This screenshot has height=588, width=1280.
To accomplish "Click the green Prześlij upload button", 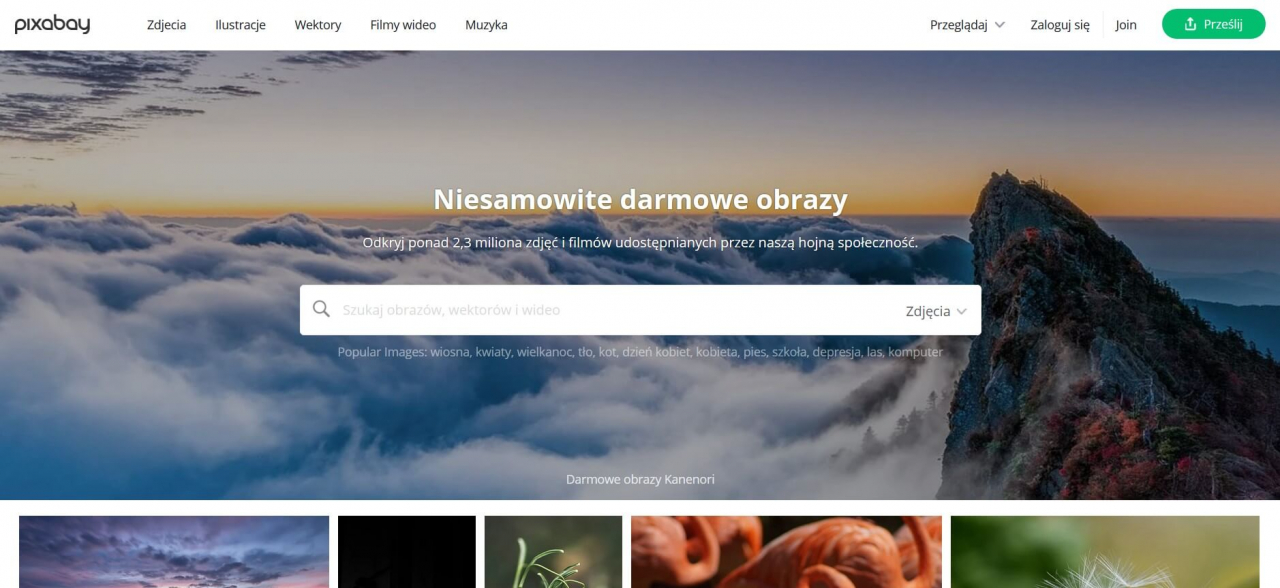I will point(1213,25).
